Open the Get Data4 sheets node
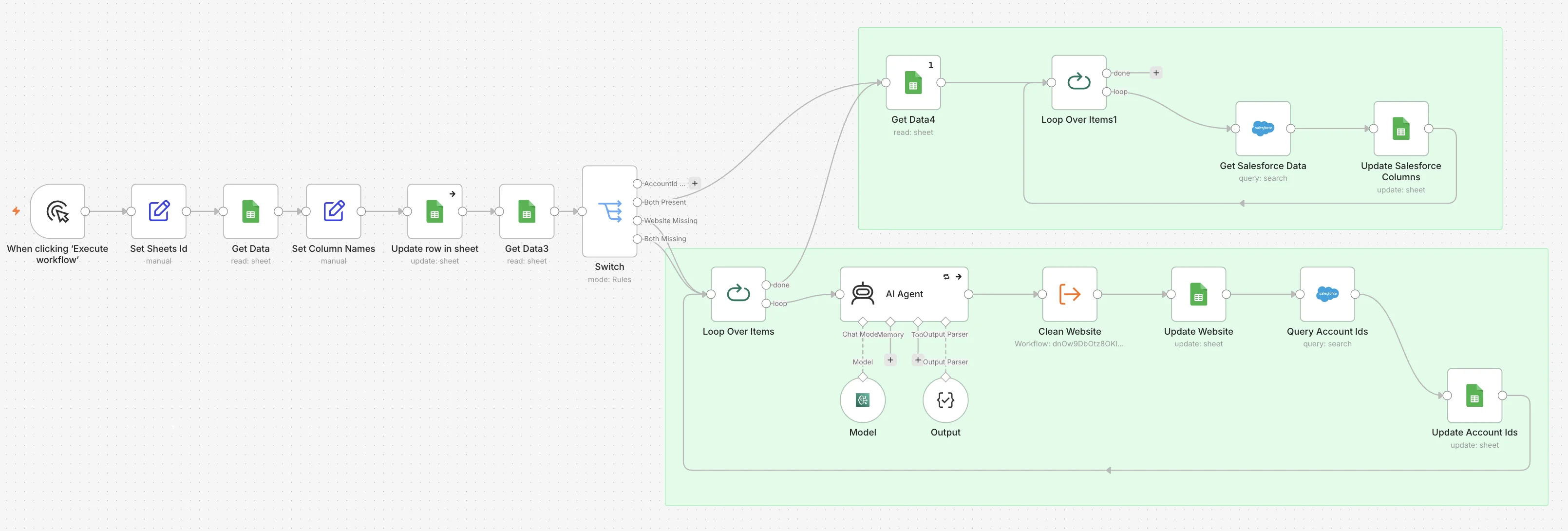Viewport: 1568px width, 531px height. tap(913, 82)
